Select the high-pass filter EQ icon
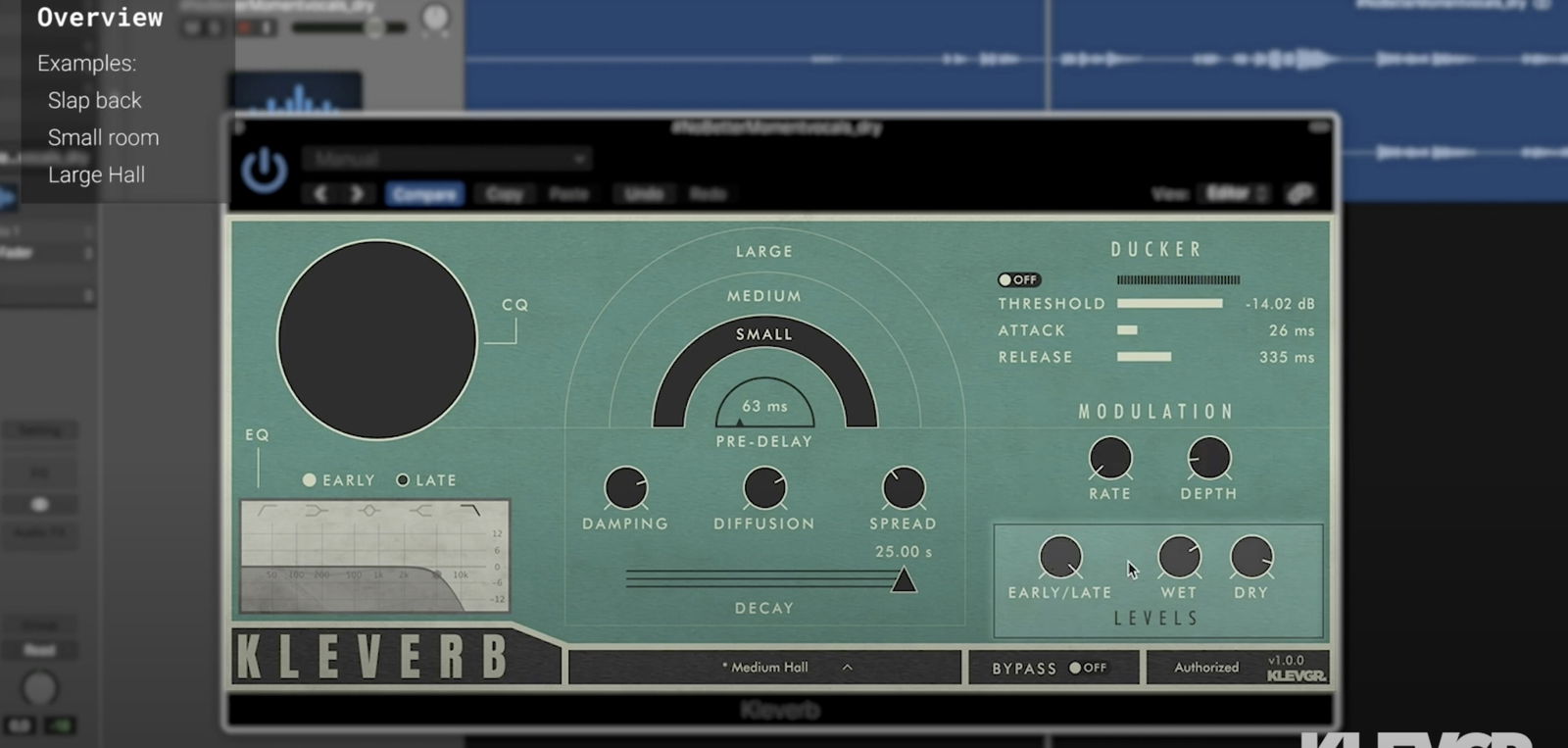The height and width of the screenshot is (748, 1568). [x=268, y=510]
